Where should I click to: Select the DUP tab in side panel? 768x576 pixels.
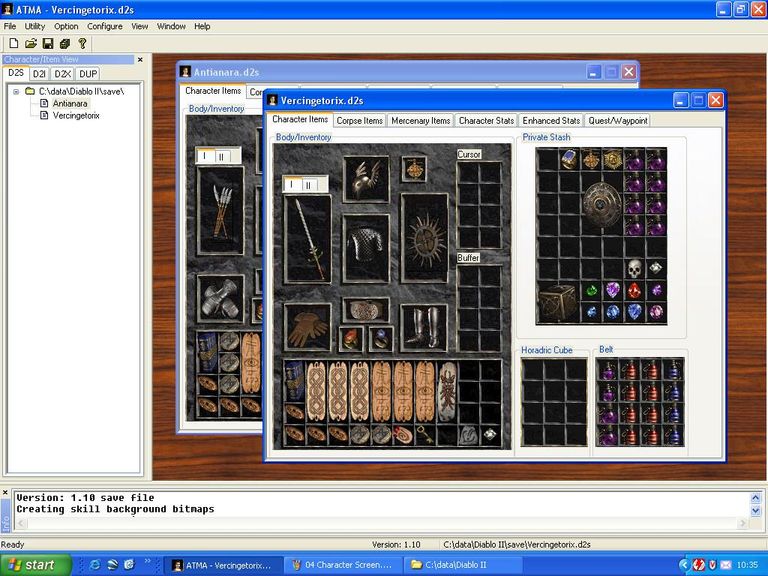(x=88, y=74)
